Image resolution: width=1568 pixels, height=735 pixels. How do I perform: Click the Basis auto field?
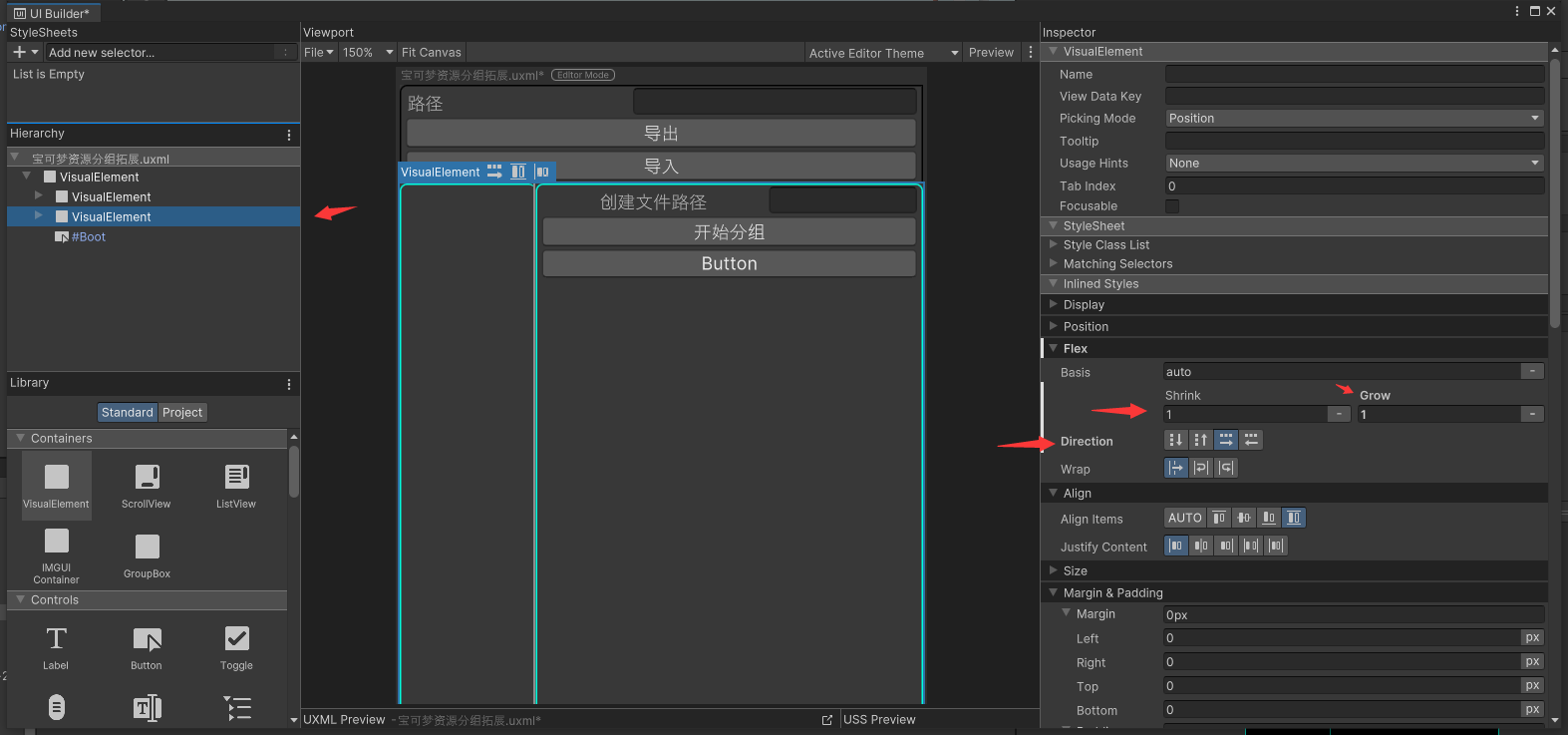(1342, 372)
